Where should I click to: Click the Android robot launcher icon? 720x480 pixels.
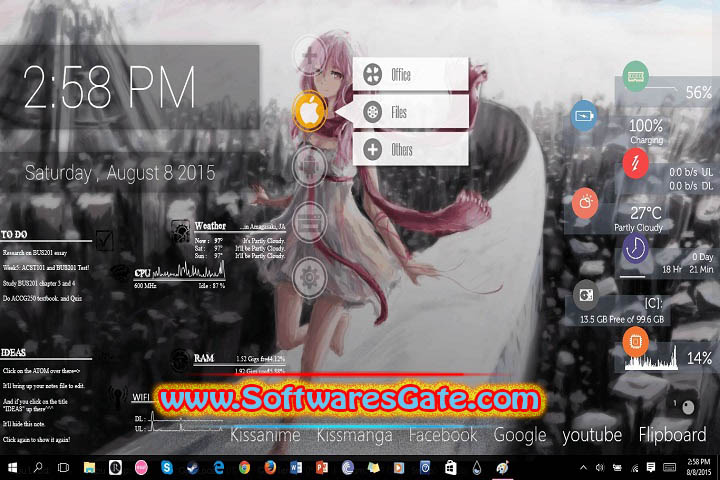[309, 166]
